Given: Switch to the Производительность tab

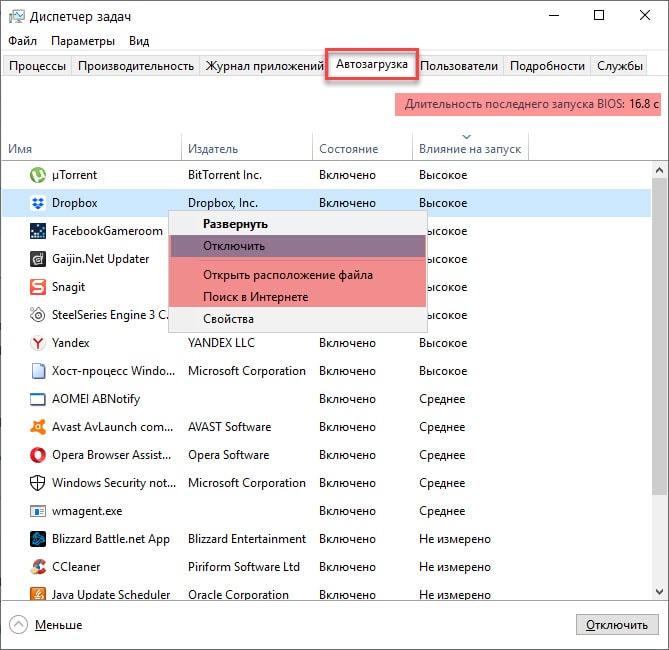Looking at the screenshot, I should (136, 66).
